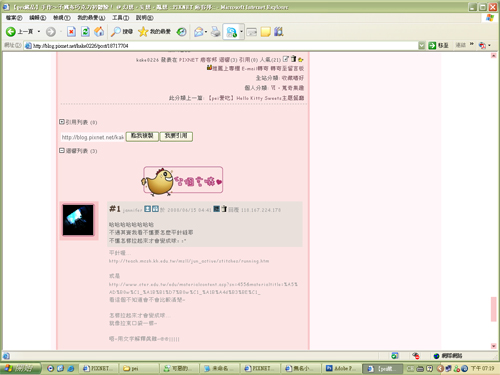Click the taskbar clock
Viewport: 500px width, 375px height.
pos(483,368)
